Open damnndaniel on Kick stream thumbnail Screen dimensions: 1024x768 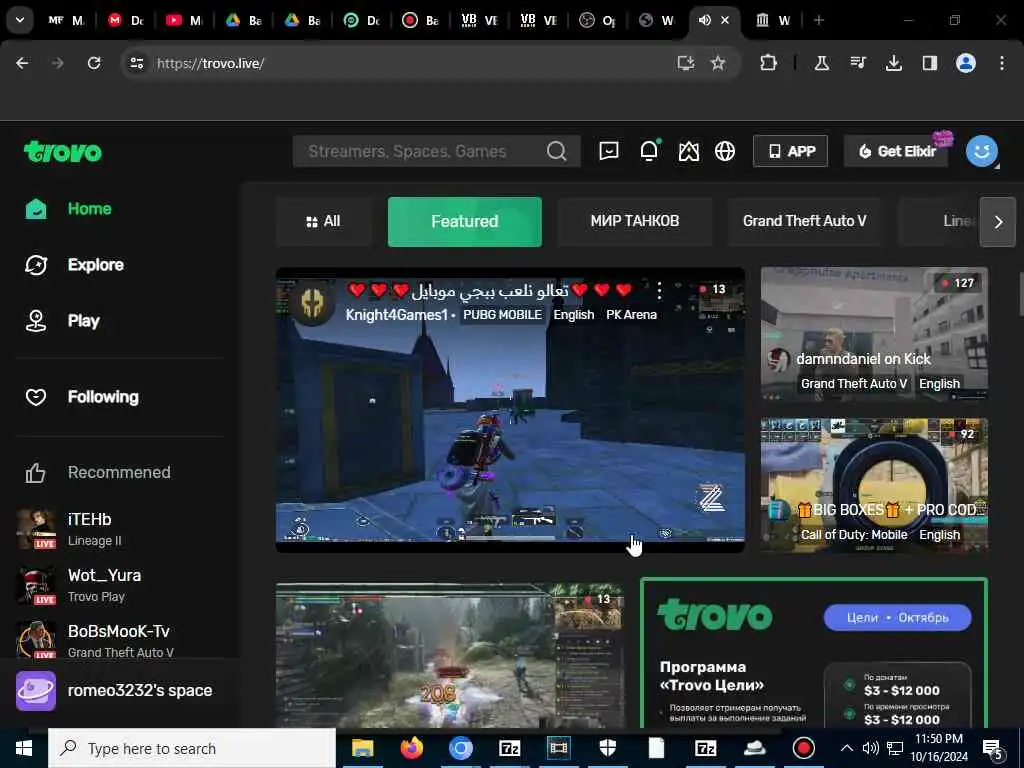[x=874, y=334]
